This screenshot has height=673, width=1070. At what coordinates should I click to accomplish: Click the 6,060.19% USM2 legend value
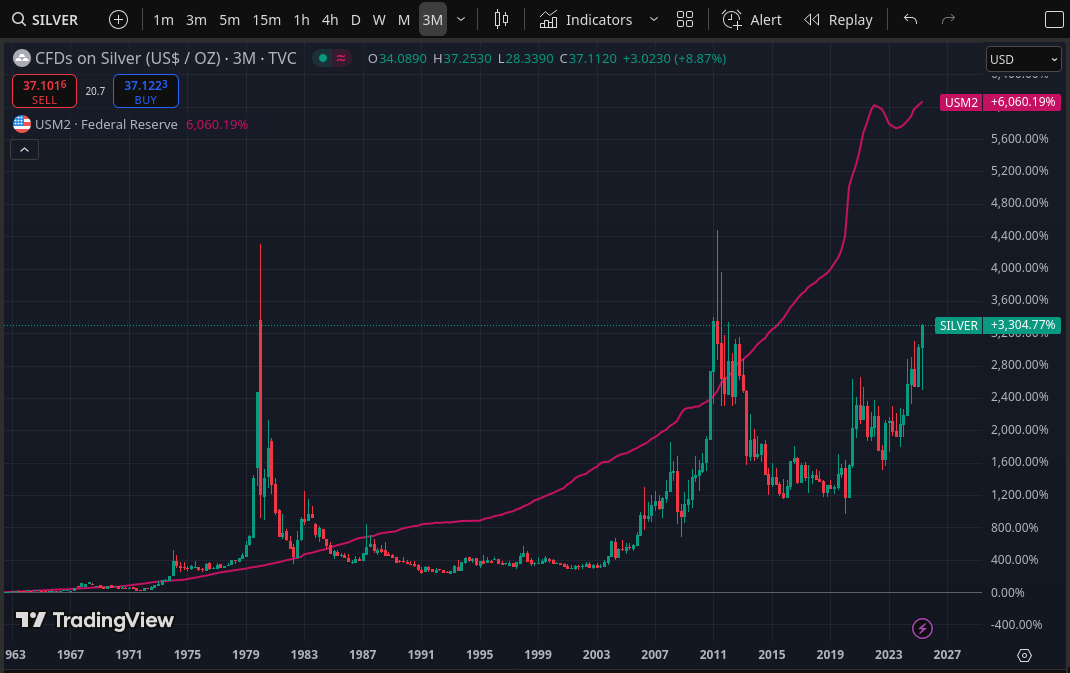point(217,125)
